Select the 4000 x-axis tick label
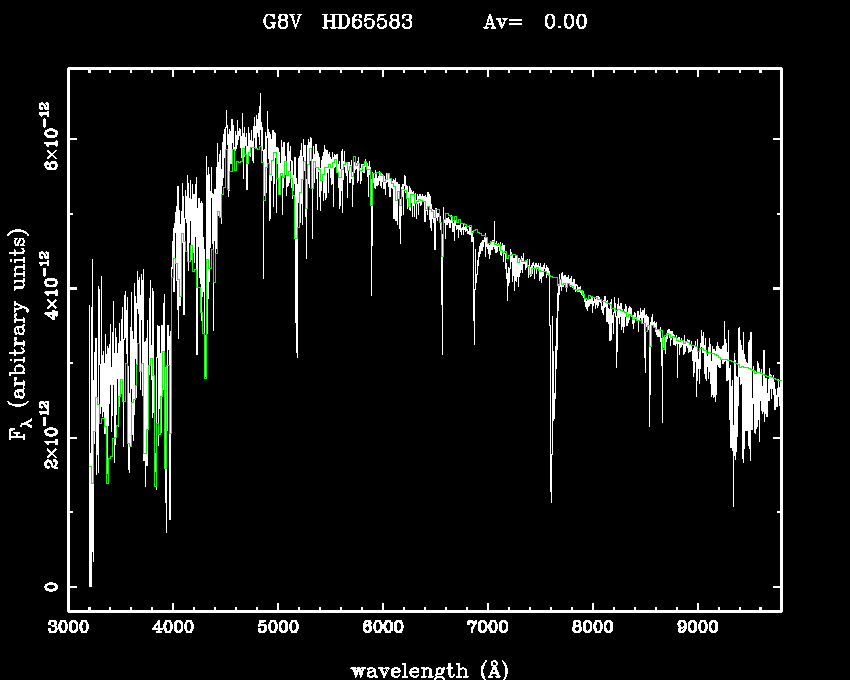The height and width of the screenshot is (680, 850). point(173,628)
